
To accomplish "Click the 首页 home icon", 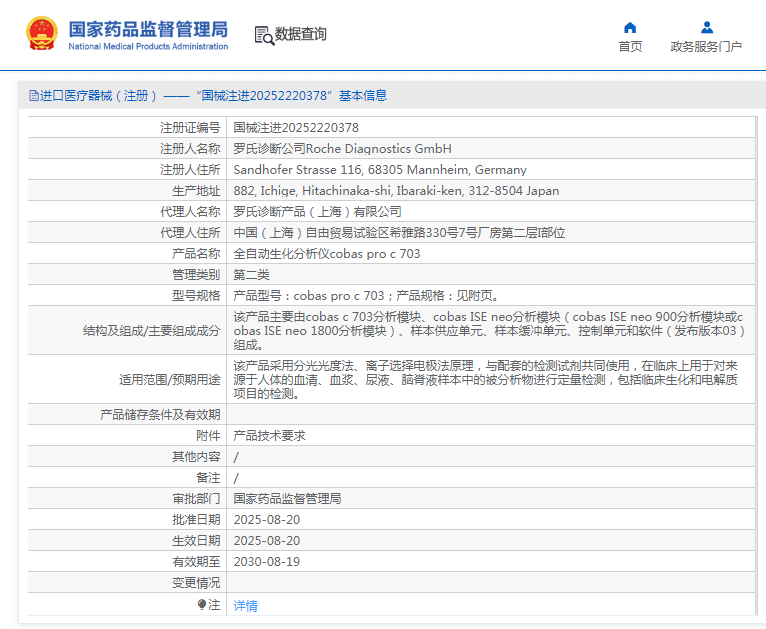I will [630, 27].
